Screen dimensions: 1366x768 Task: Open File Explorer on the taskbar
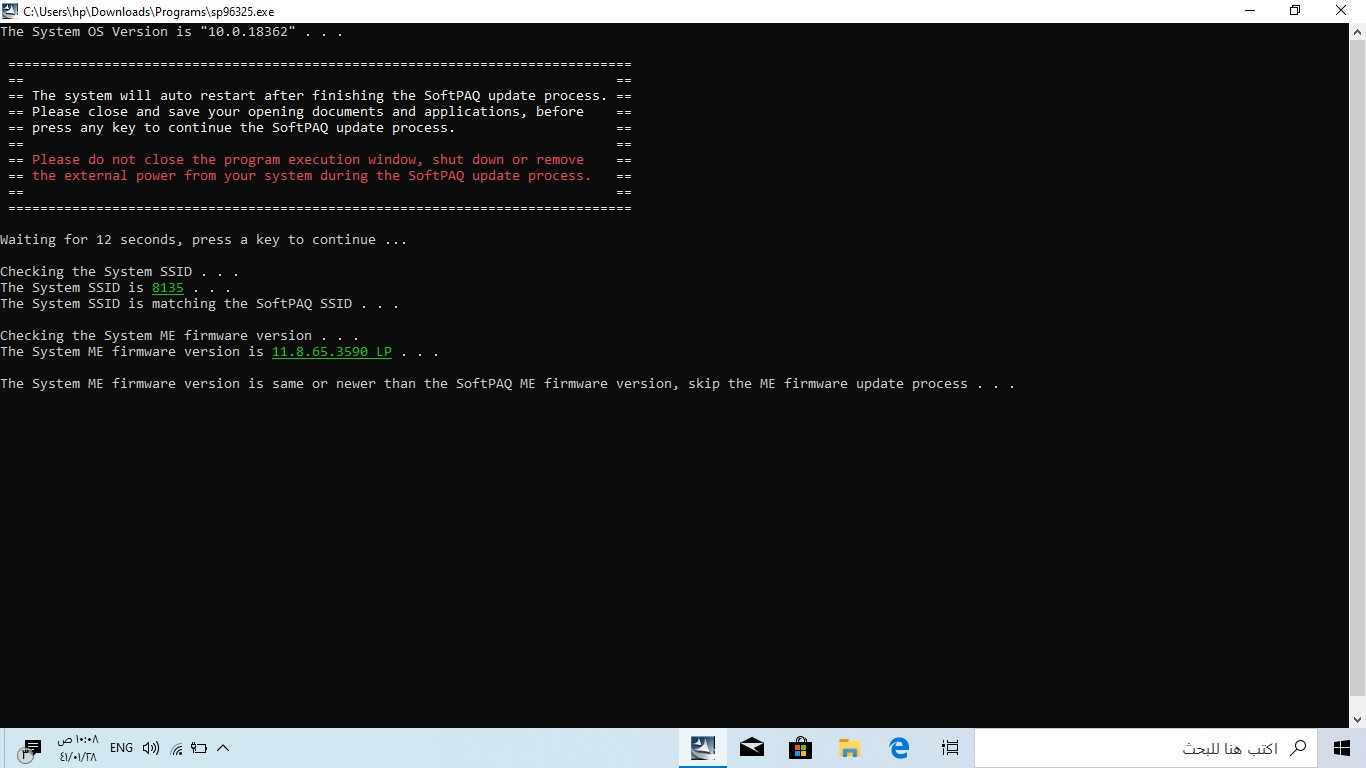pos(849,747)
